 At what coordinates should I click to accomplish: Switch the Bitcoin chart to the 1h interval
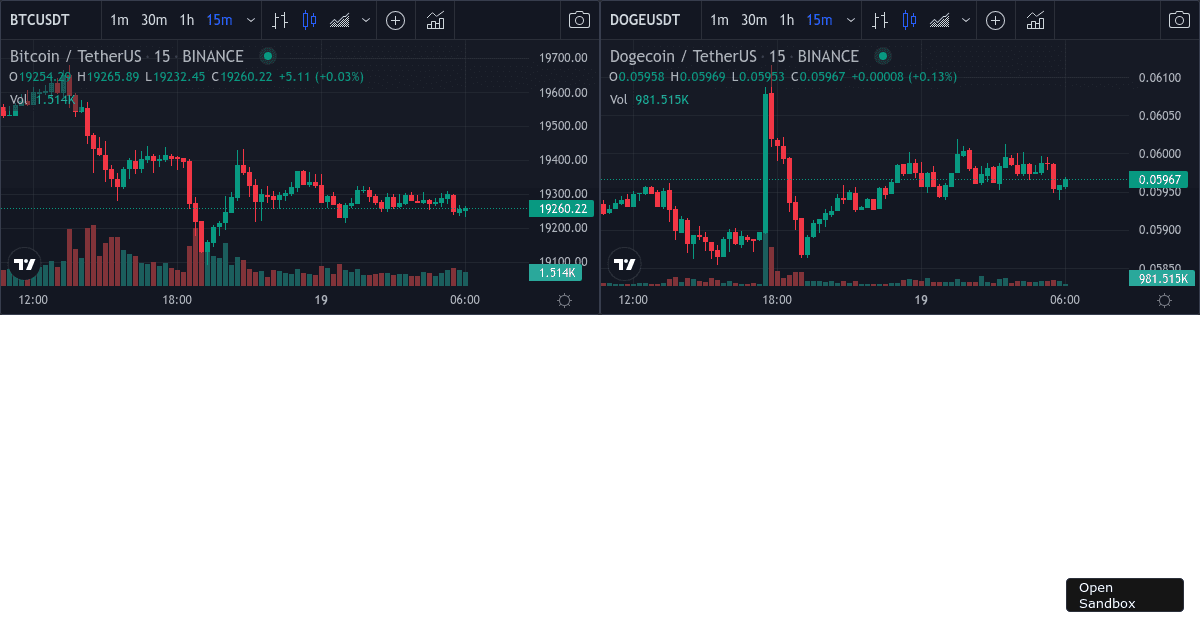coord(186,20)
